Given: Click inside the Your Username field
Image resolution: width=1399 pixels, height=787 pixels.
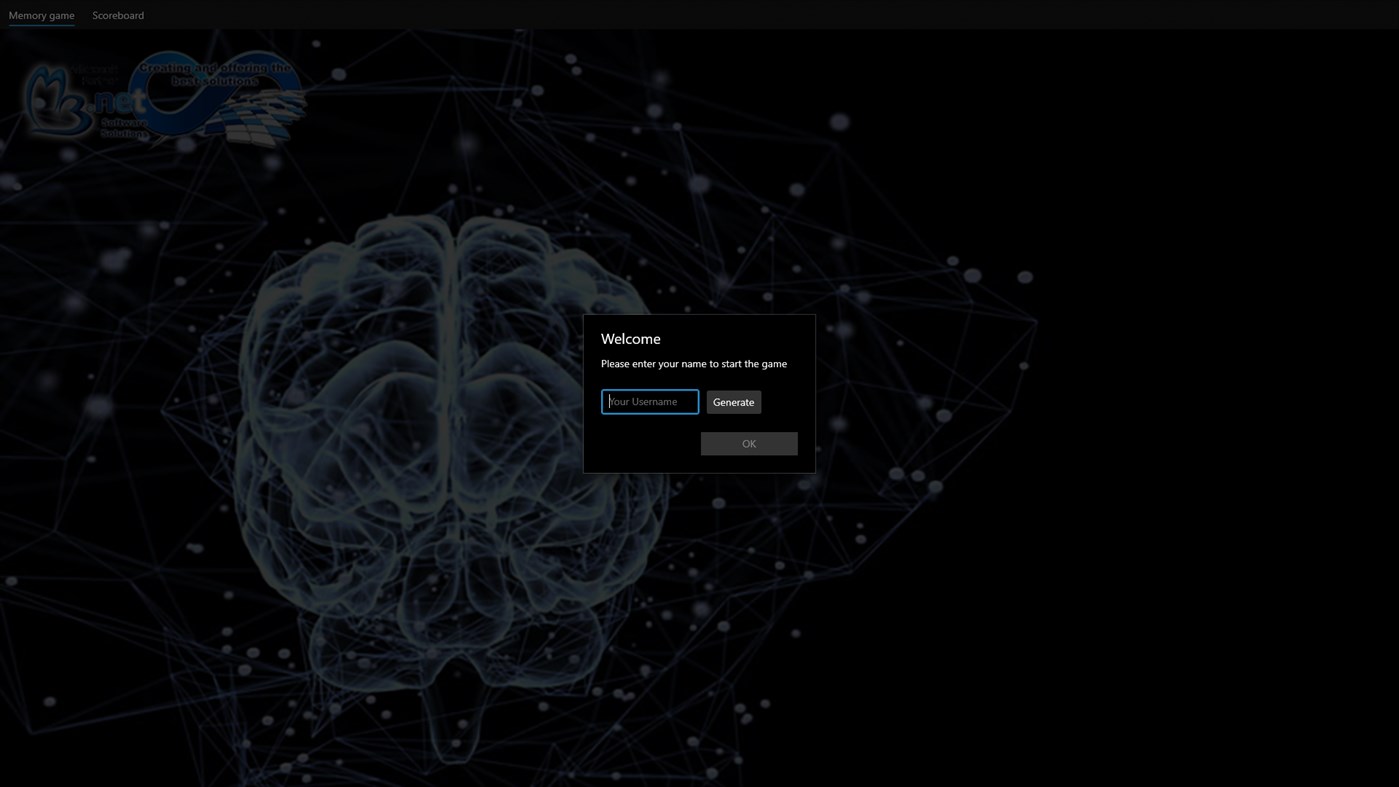Looking at the screenshot, I should tap(649, 401).
